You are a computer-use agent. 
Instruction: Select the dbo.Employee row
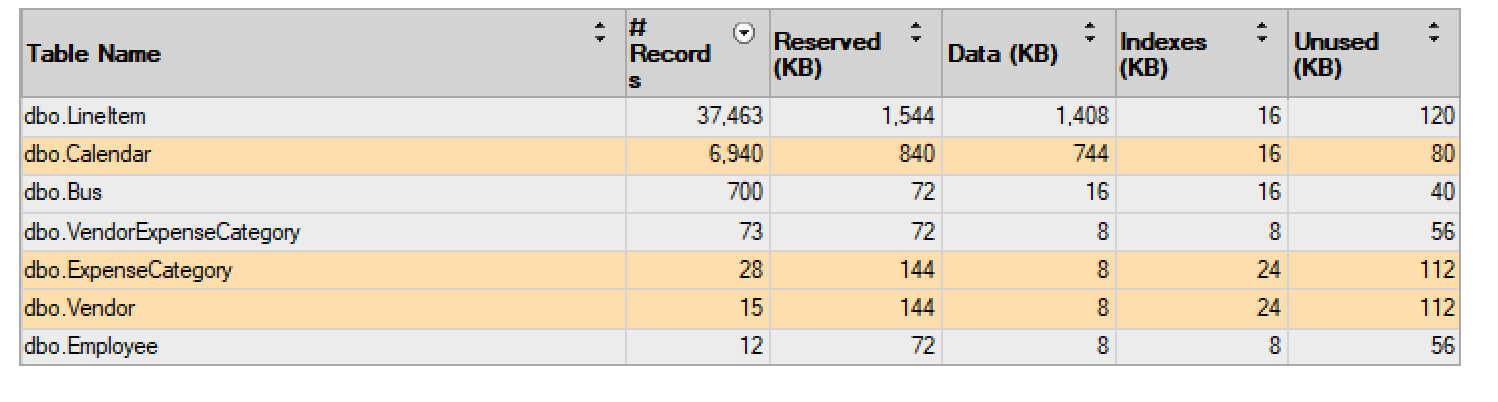[91, 347]
